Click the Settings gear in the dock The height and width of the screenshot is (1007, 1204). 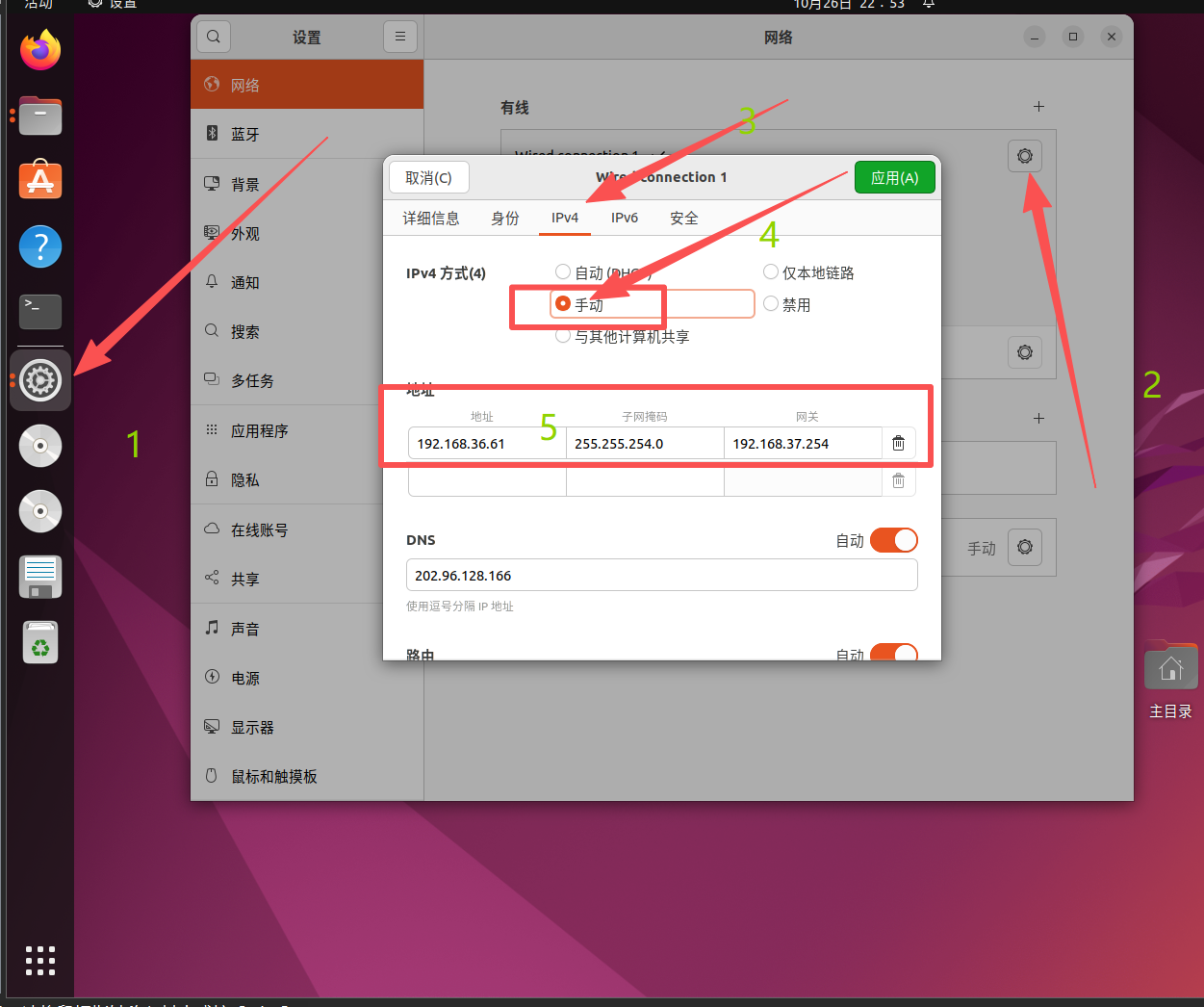click(40, 380)
